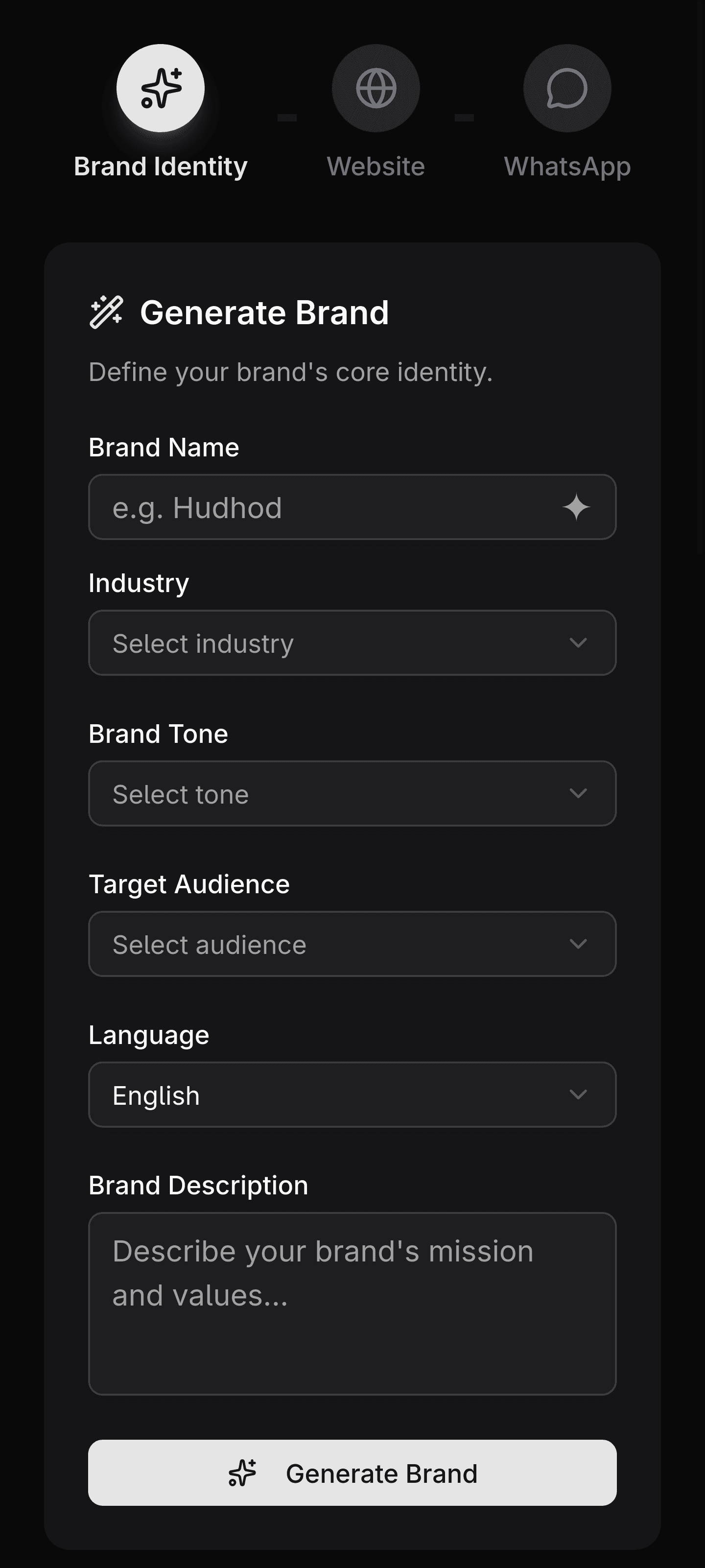The width and height of the screenshot is (705, 1568).
Task: Click chevron arrow in Language field
Action: click(578, 1094)
